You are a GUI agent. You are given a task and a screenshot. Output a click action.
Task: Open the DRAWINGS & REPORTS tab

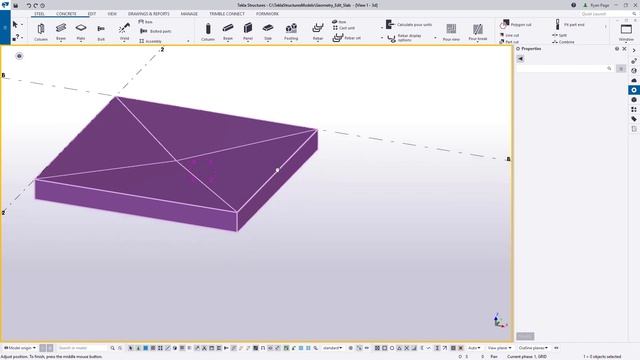point(149,14)
